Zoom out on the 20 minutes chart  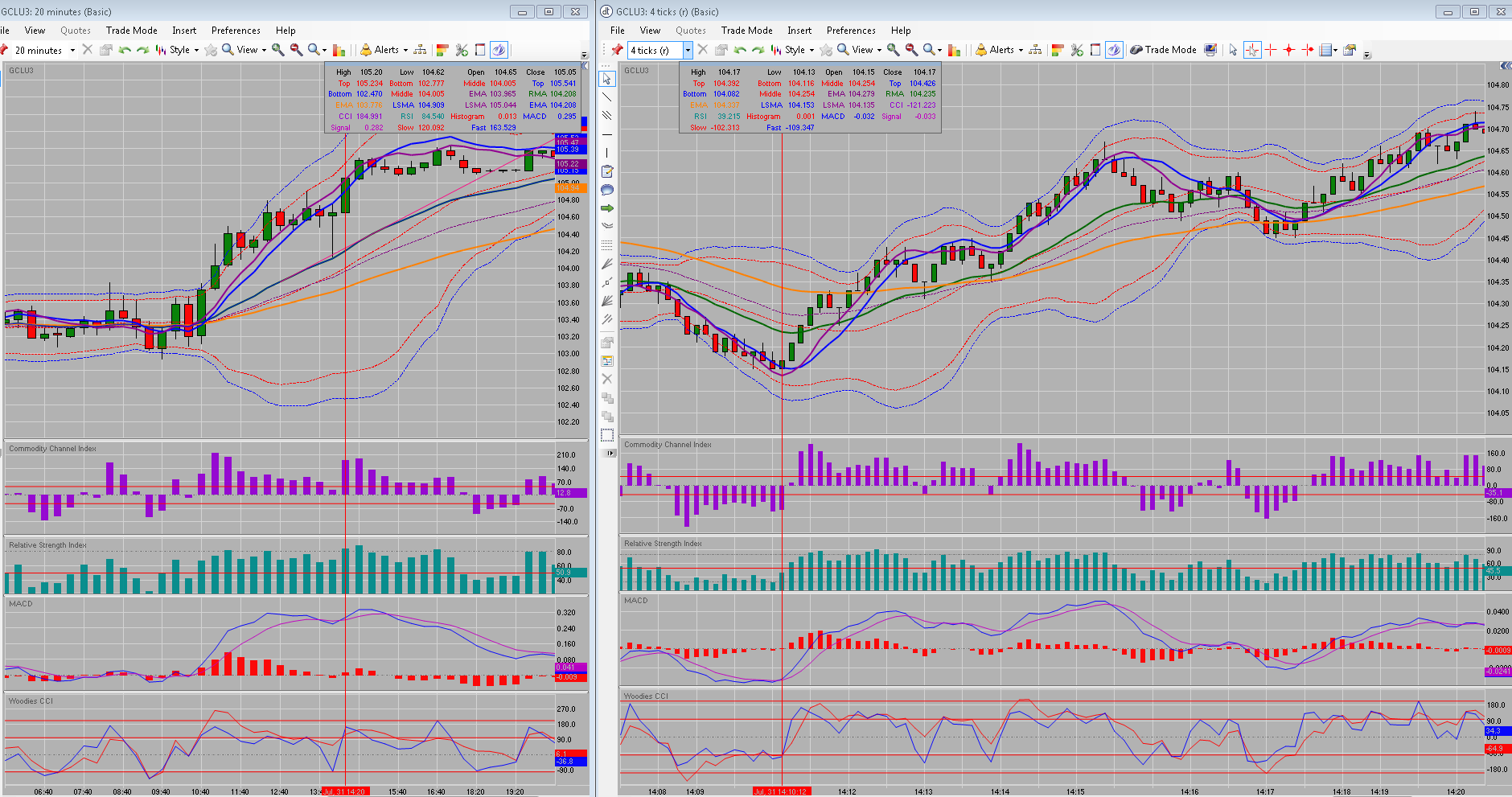point(297,50)
